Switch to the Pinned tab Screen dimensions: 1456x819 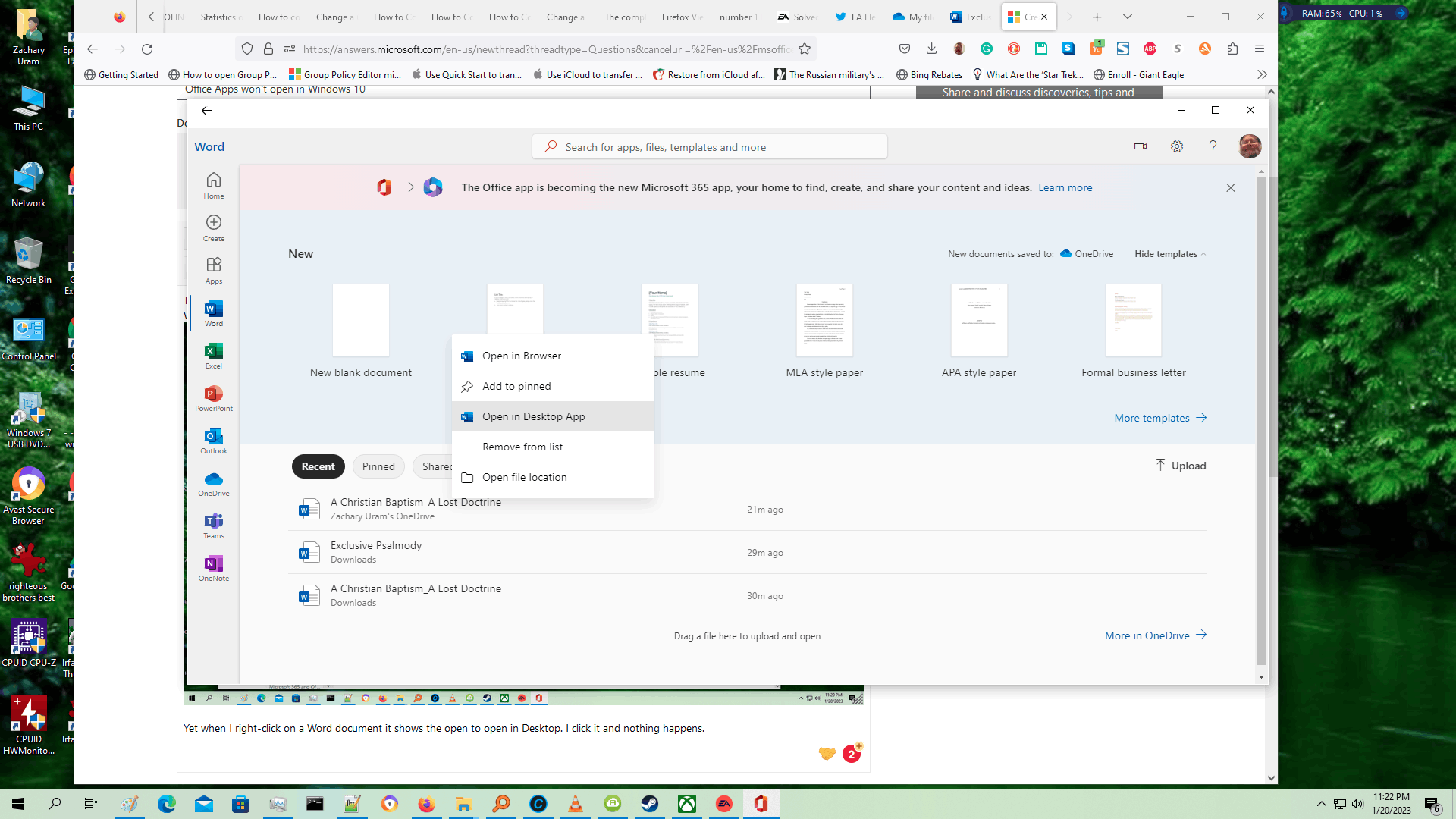[x=378, y=466]
